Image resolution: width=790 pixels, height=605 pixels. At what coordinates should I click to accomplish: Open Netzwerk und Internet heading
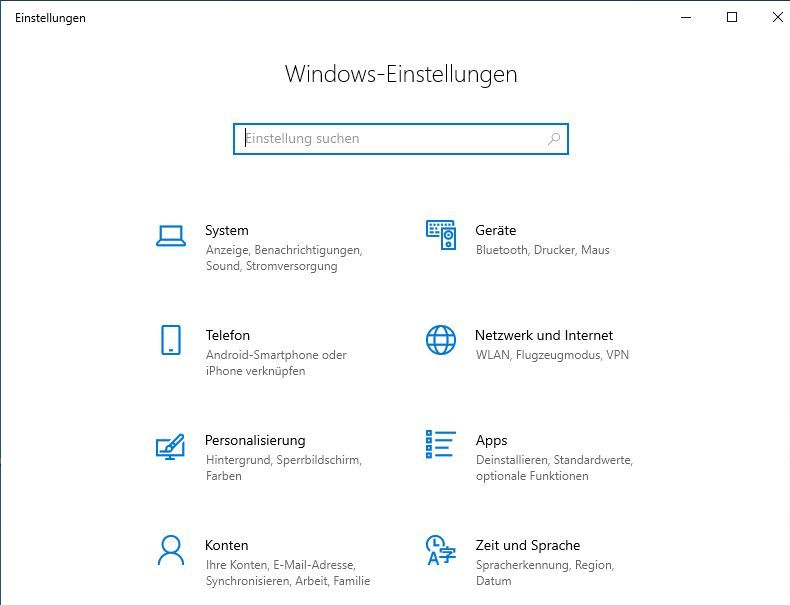click(544, 335)
